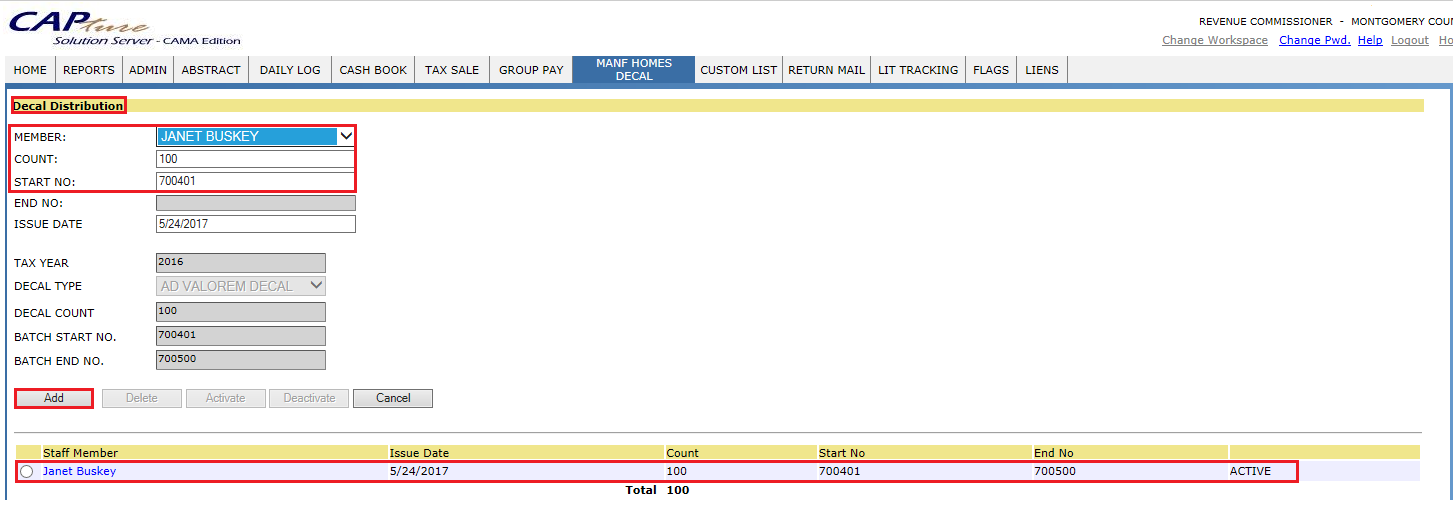Image resolution: width=1453 pixels, height=506 pixels.
Task: Go to the HOME tab
Action: pos(30,70)
